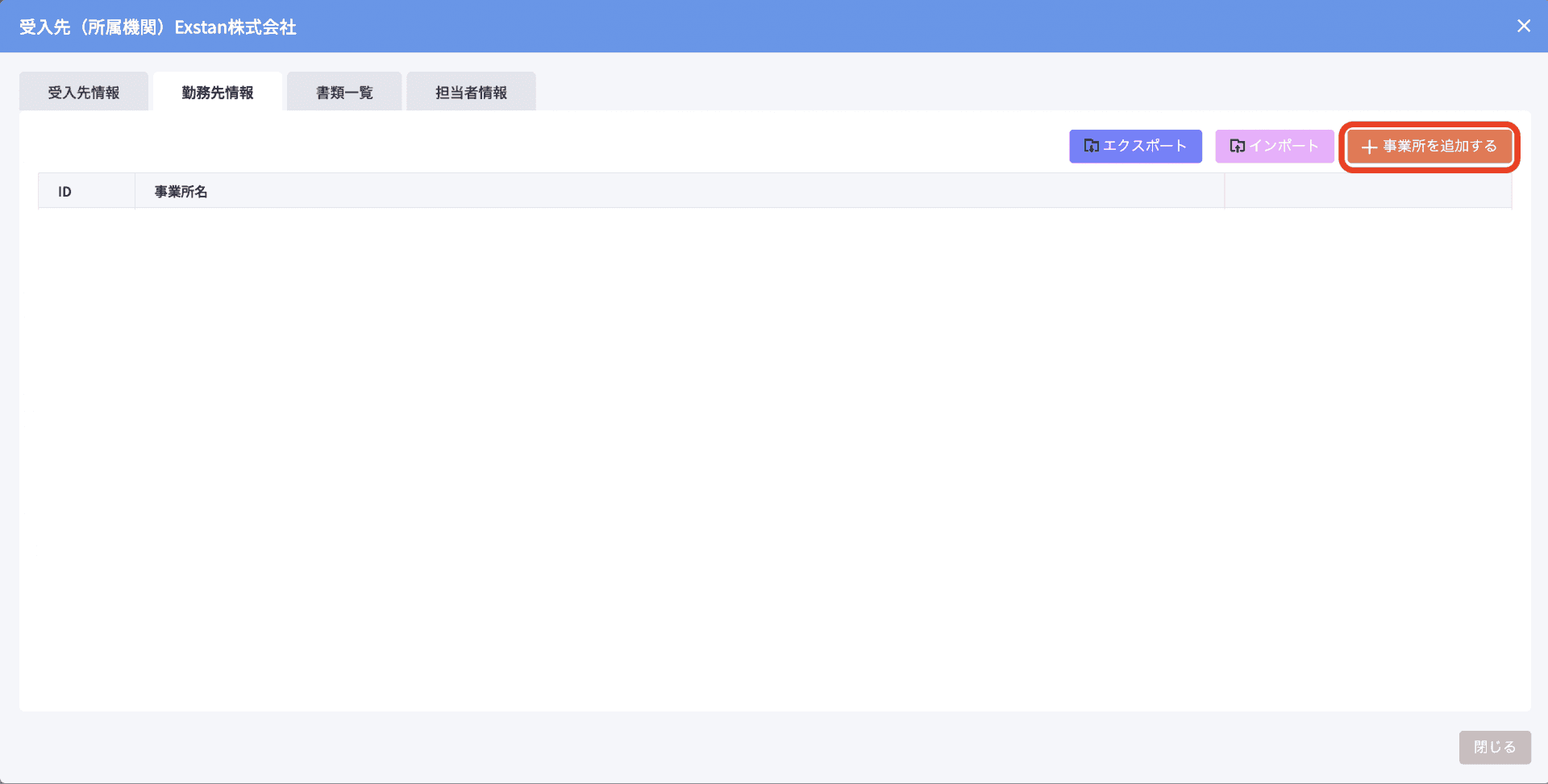This screenshot has height=784, width=1548.
Task: Click the ID column header
Action: (x=65, y=192)
